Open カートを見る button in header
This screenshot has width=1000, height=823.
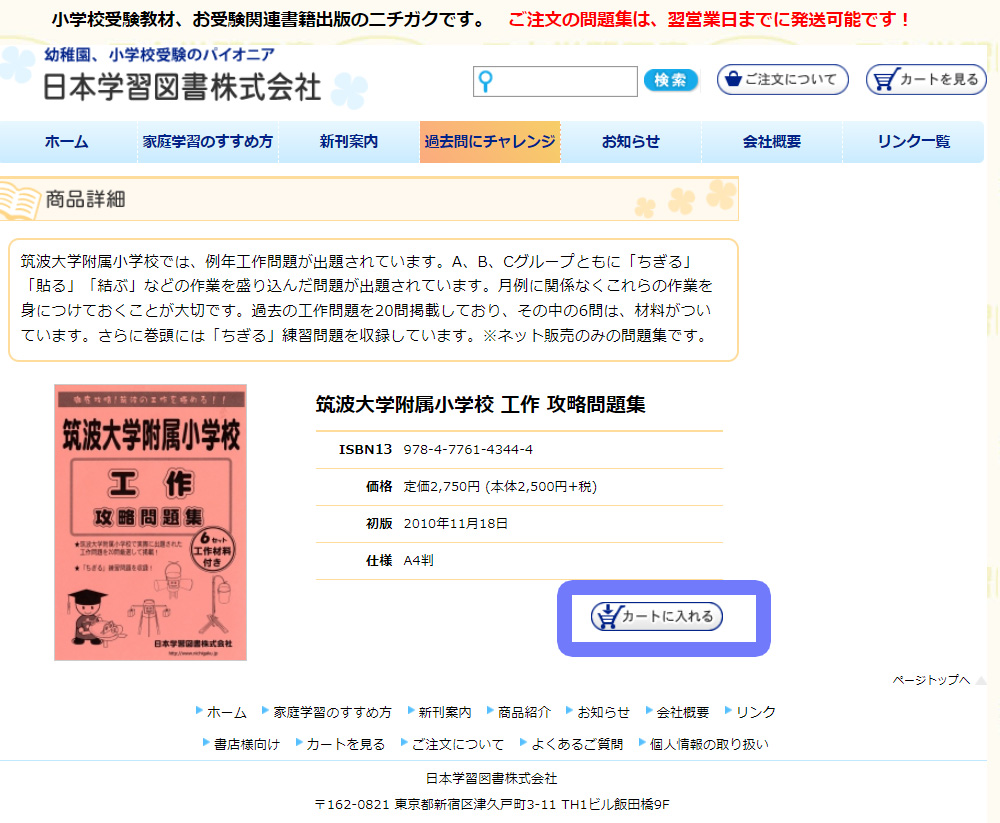tap(926, 80)
